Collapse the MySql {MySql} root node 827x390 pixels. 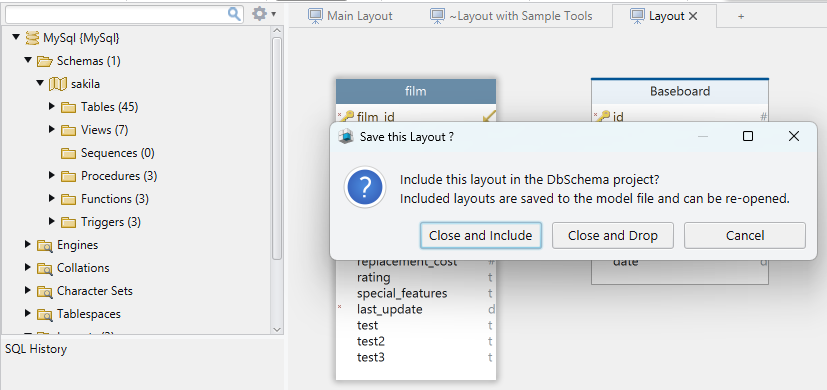point(16,37)
